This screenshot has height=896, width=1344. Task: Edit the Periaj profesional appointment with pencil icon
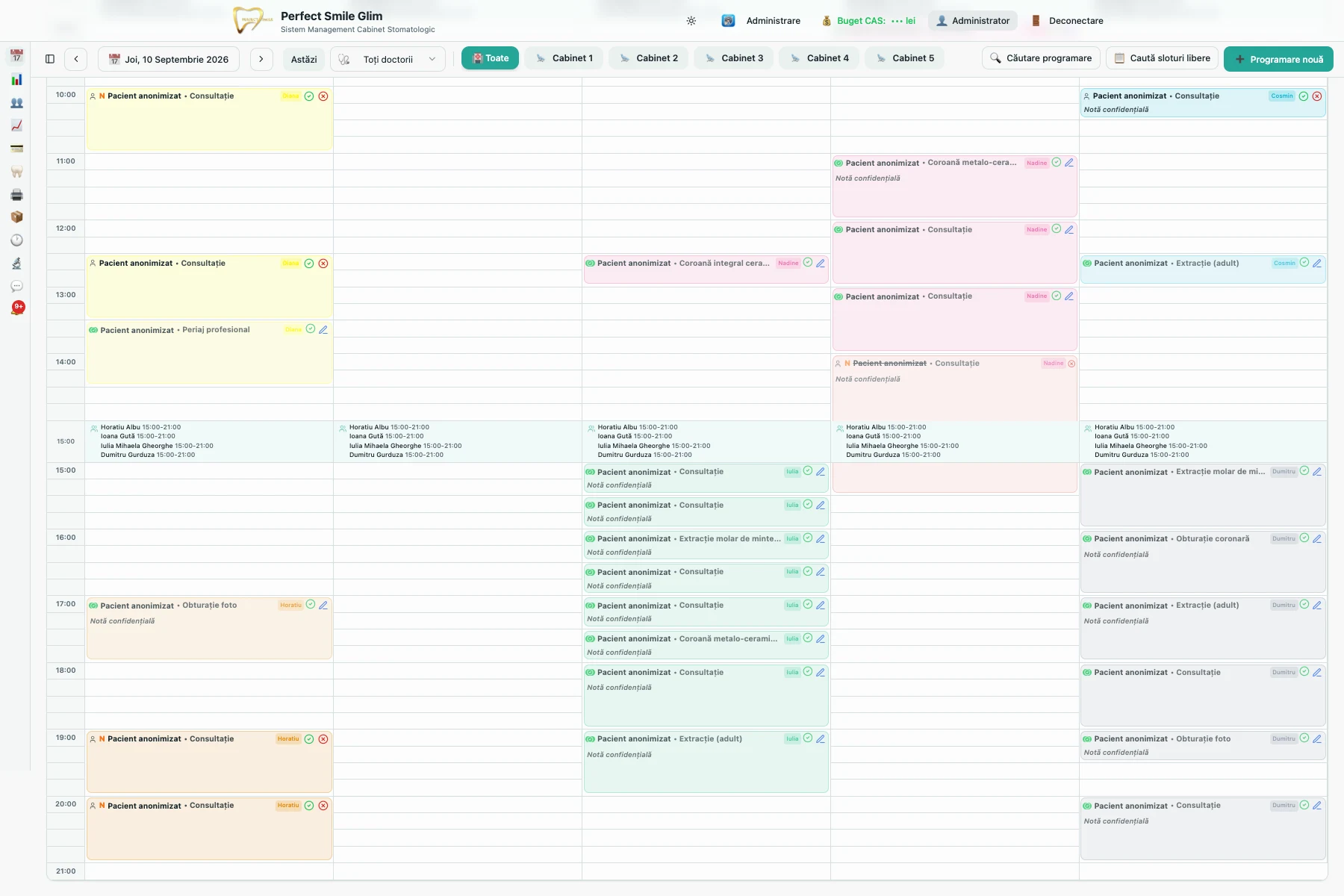pyautogui.click(x=323, y=329)
